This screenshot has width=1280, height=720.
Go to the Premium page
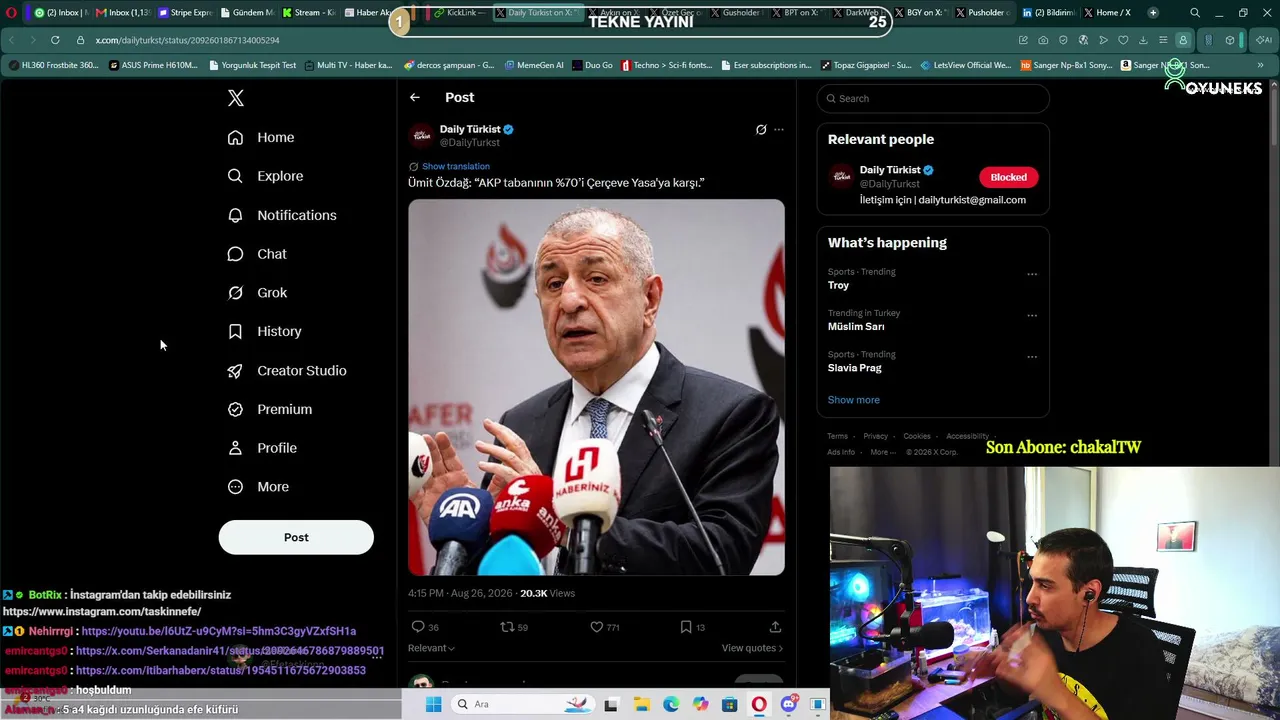pos(270,409)
